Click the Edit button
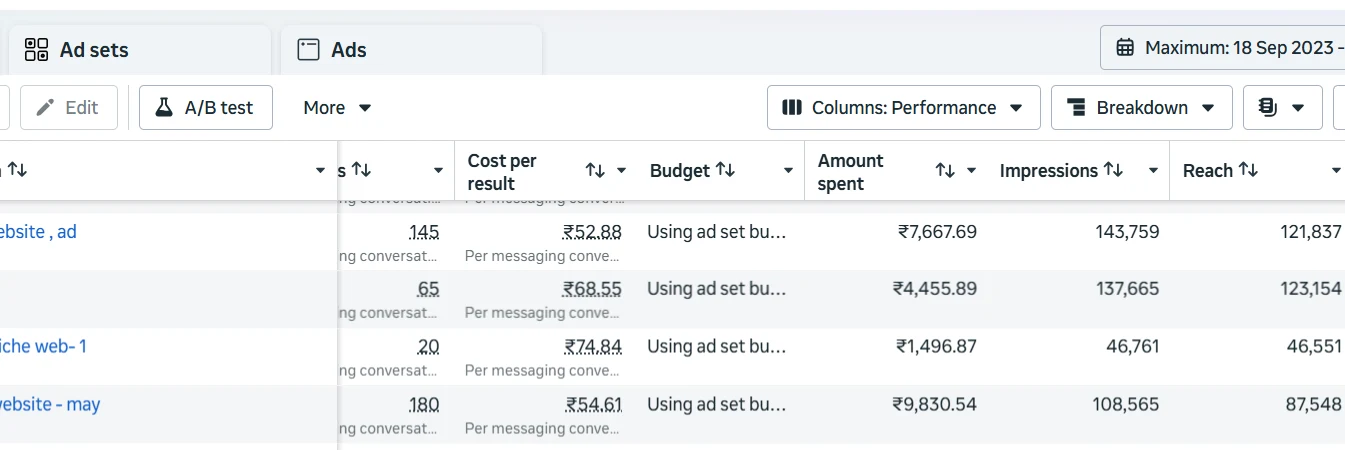The height and width of the screenshot is (450, 1345). click(68, 107)
